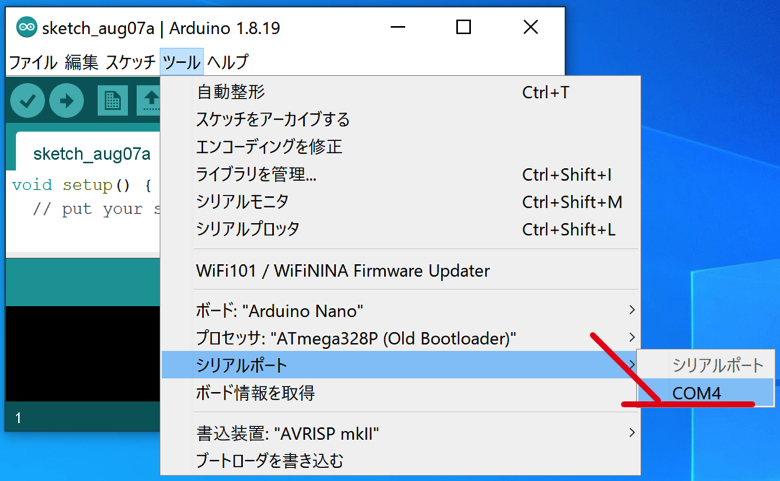Expand the プロセッサ: ATmega328P (Old Bootloader) submenu
Viewport: 780px width, 481px height.
[400, 338]
